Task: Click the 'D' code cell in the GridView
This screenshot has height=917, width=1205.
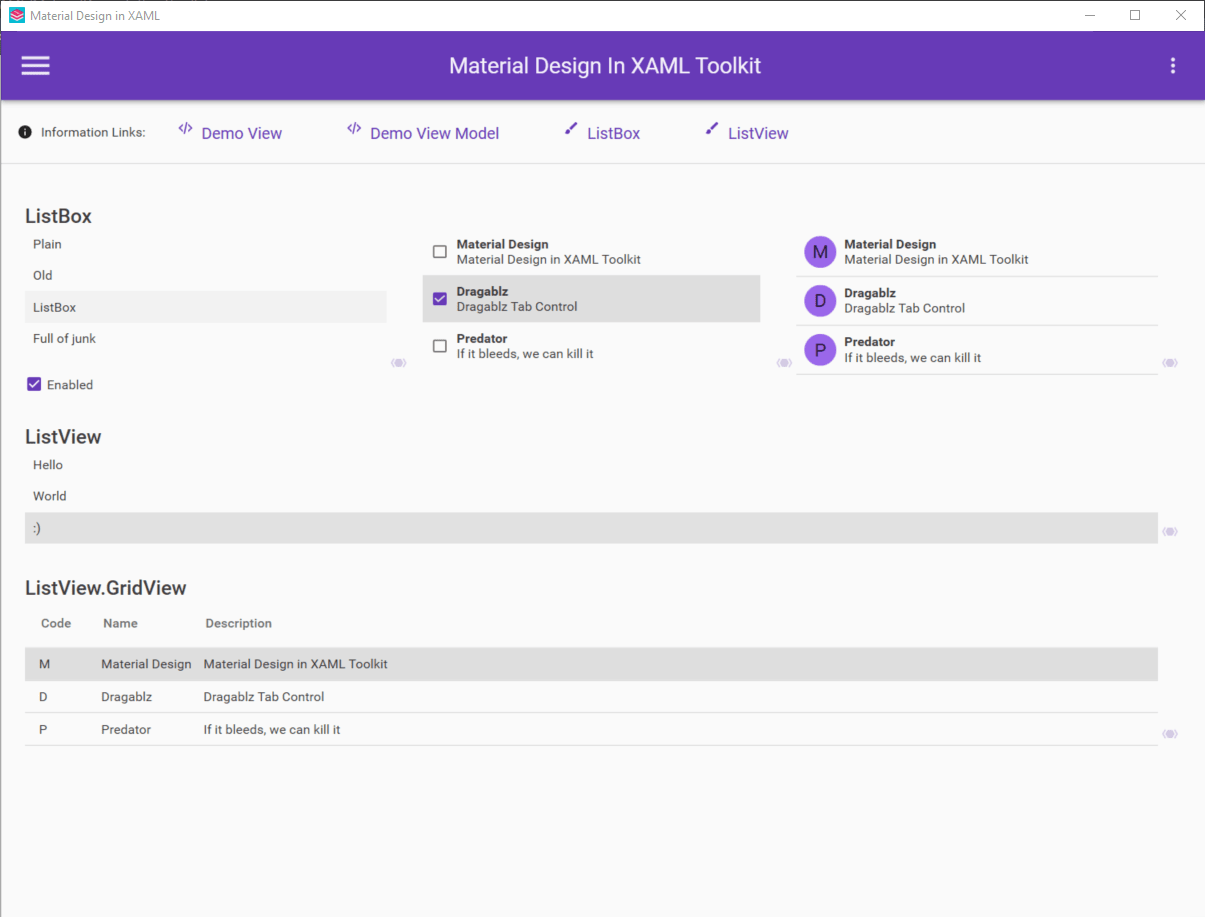Action: point(43,697)
